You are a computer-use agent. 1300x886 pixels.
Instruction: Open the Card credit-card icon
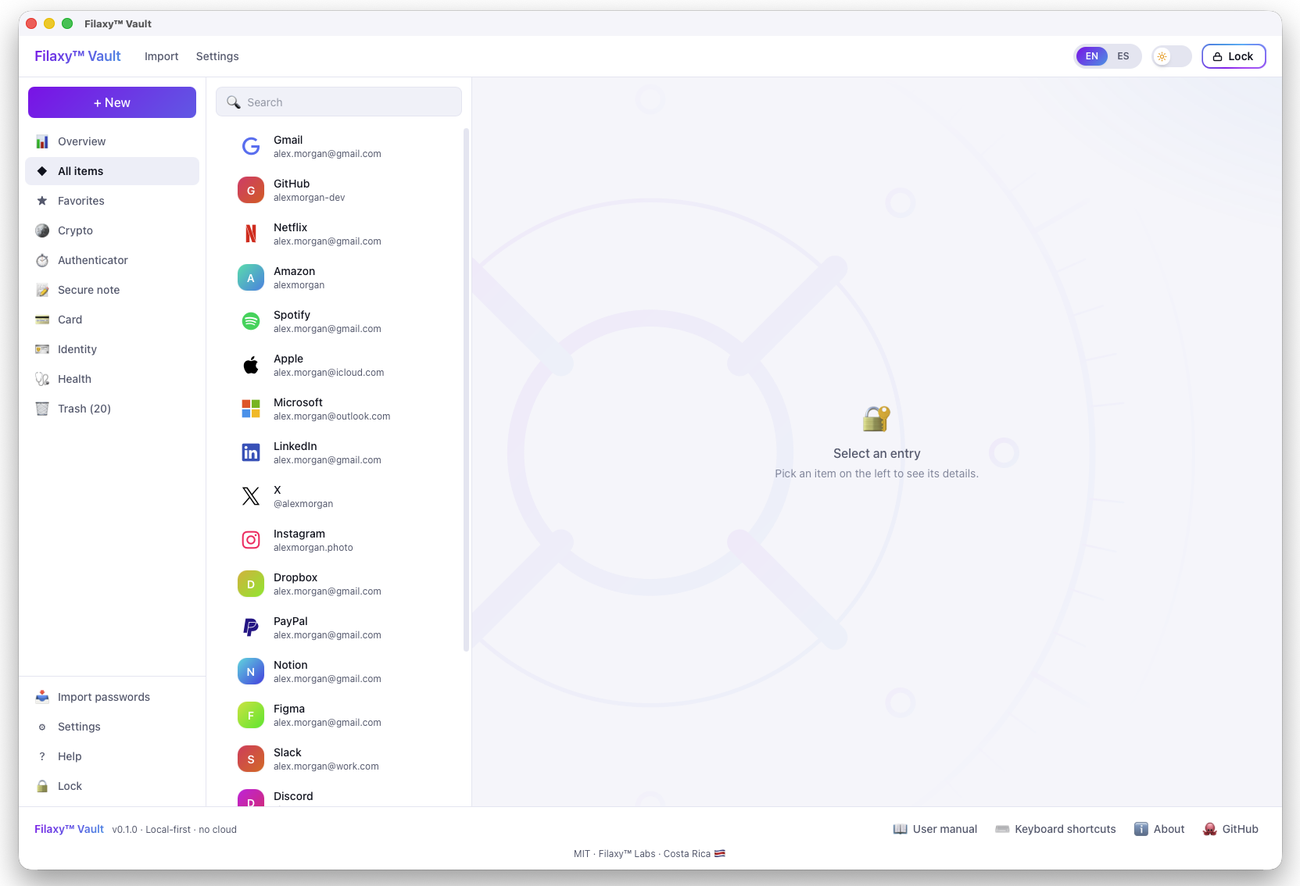(x=42, y=320)
